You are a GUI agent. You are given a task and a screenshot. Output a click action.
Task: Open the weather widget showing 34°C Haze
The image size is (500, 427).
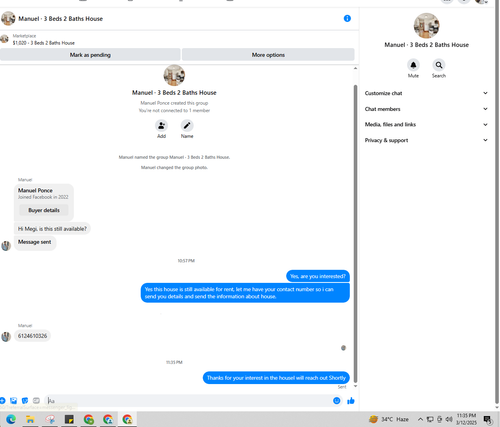point(389,419)
